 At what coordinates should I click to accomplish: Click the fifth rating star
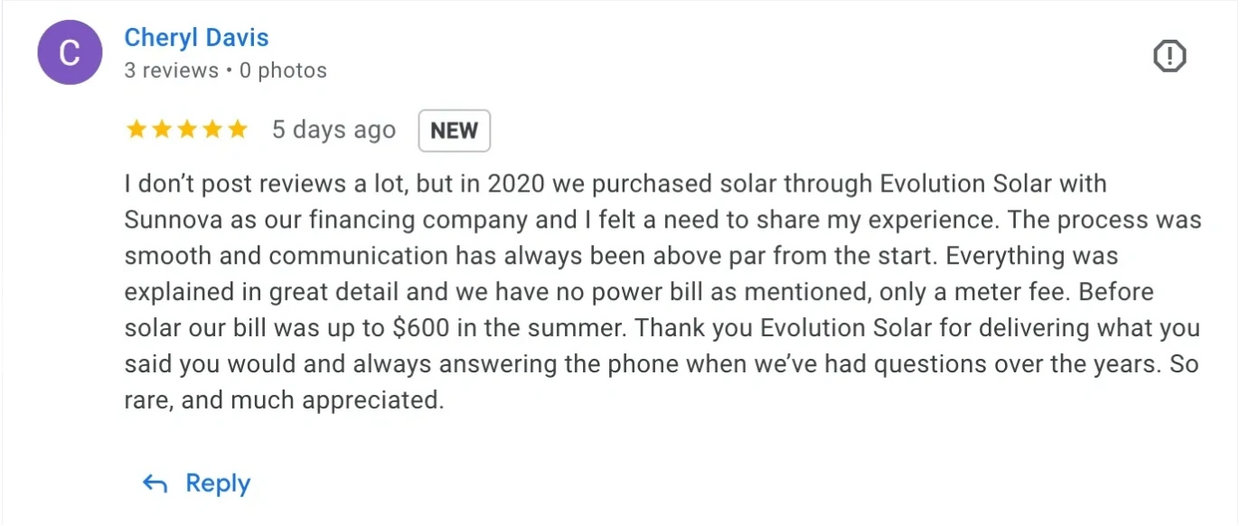[x=236, y=130]
